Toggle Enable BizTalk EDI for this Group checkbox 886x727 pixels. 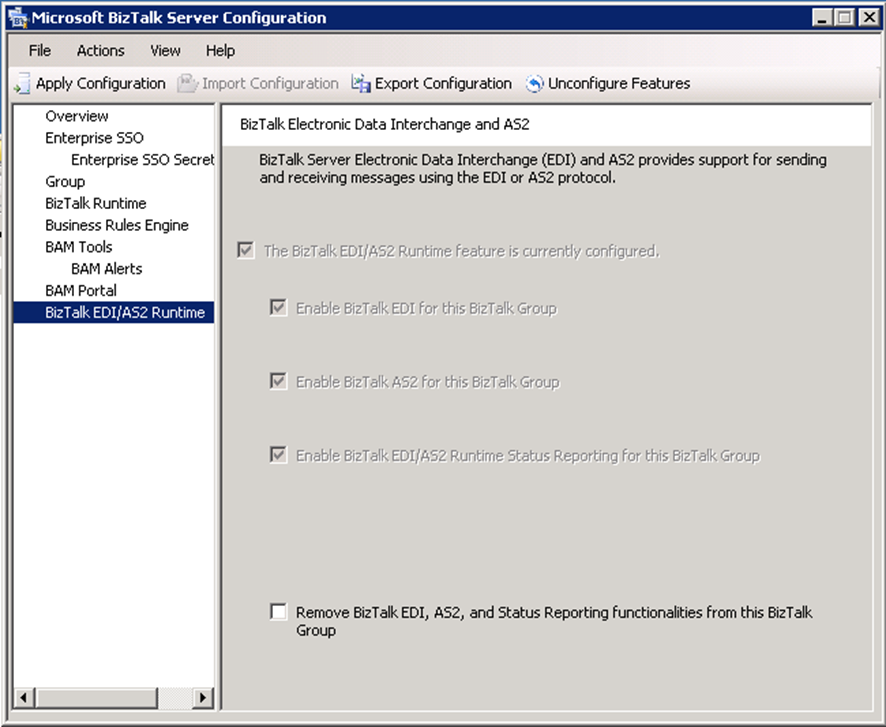click(278, 308)
